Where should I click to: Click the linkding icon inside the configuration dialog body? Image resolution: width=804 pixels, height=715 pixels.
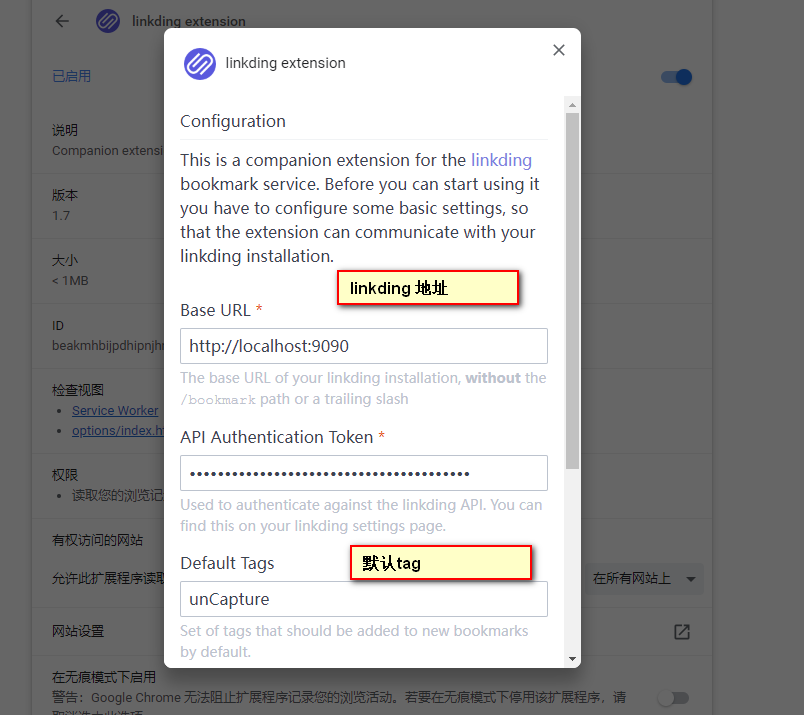point(199,63)
